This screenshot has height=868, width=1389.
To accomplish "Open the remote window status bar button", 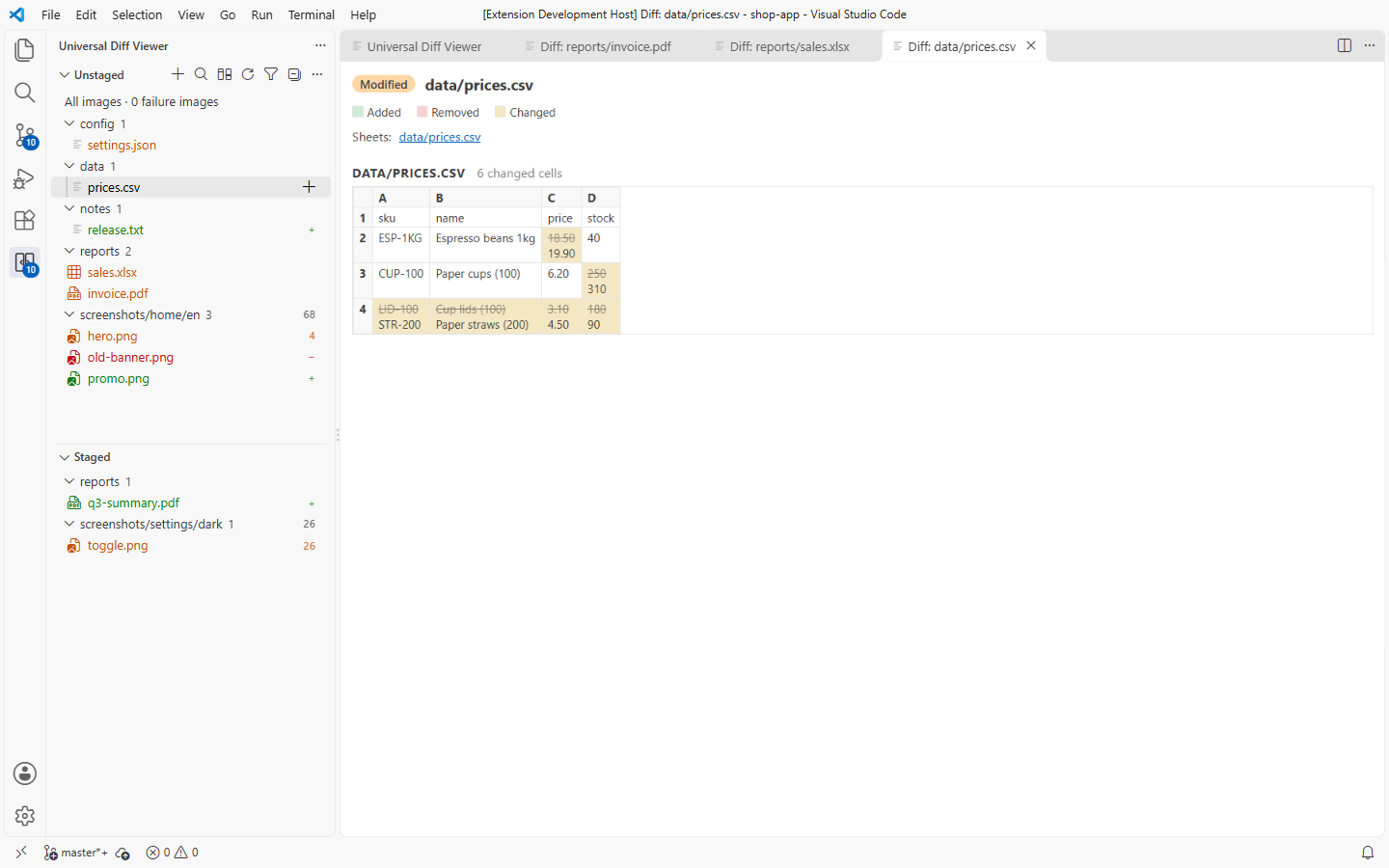I will tap(21, 853).
